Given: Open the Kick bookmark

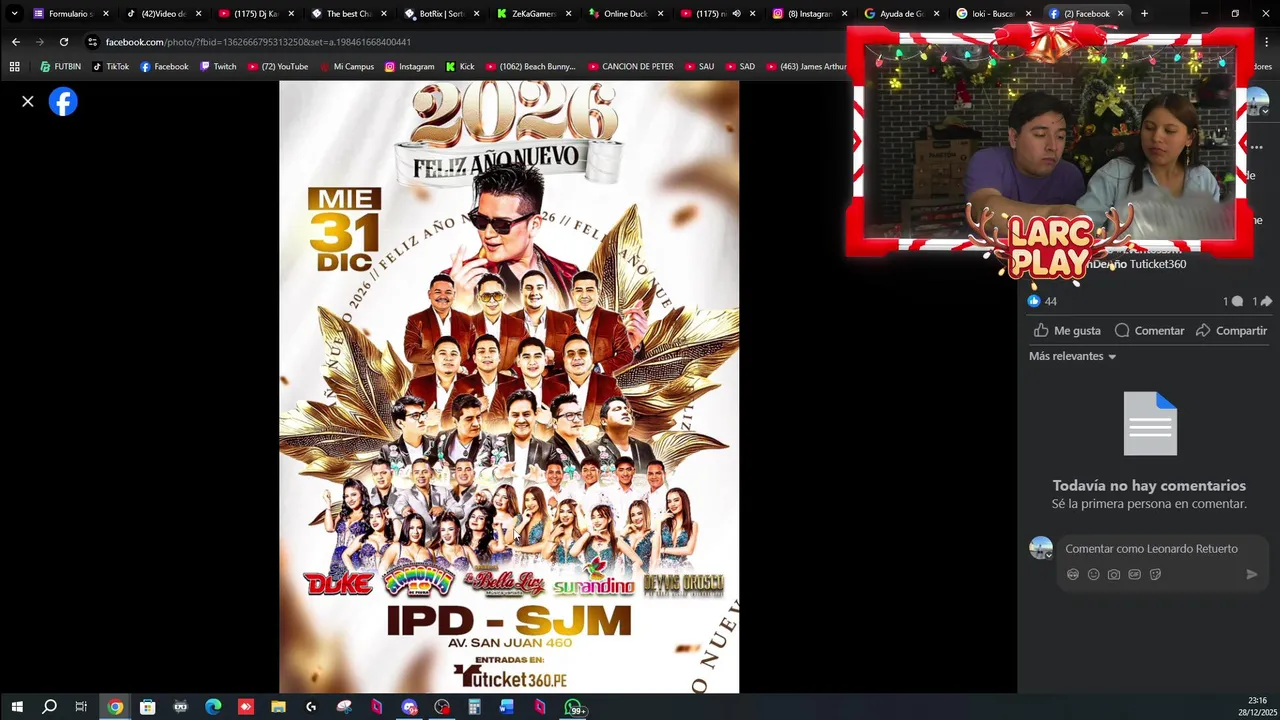Looking at the screenshot, I should tap(459, 67).
